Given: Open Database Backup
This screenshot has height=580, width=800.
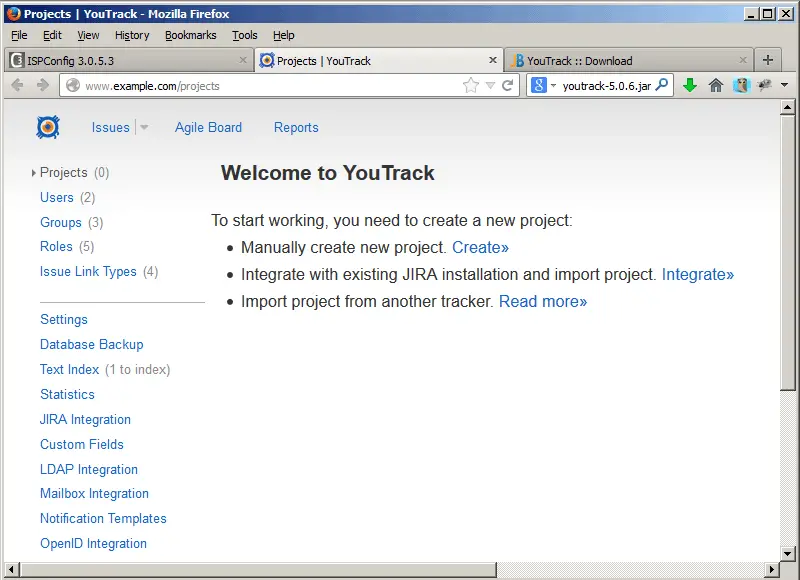Looking at the screenshot, I should pyautogui.click(x=92, y=344).
